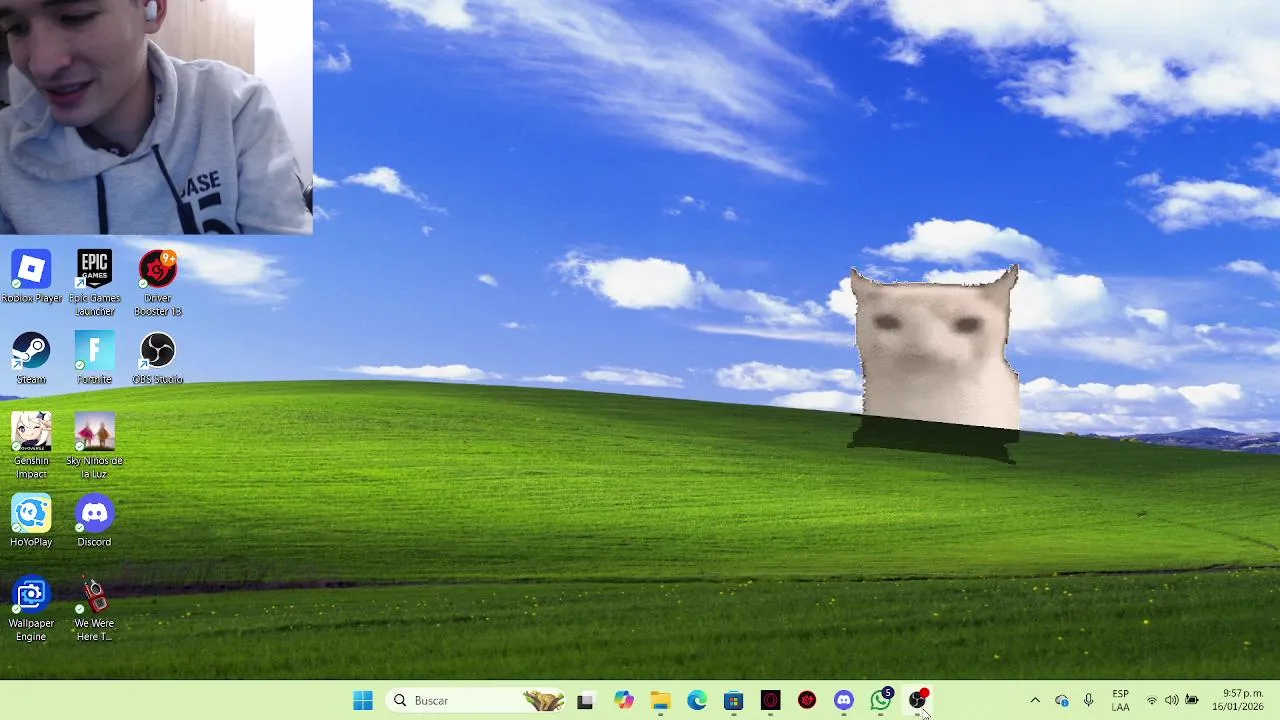This screenshot has height=720, width=1280.
Task: Open the Driver Booster taskbar icon
Action: pyautogui.click(x=807, y=700)
